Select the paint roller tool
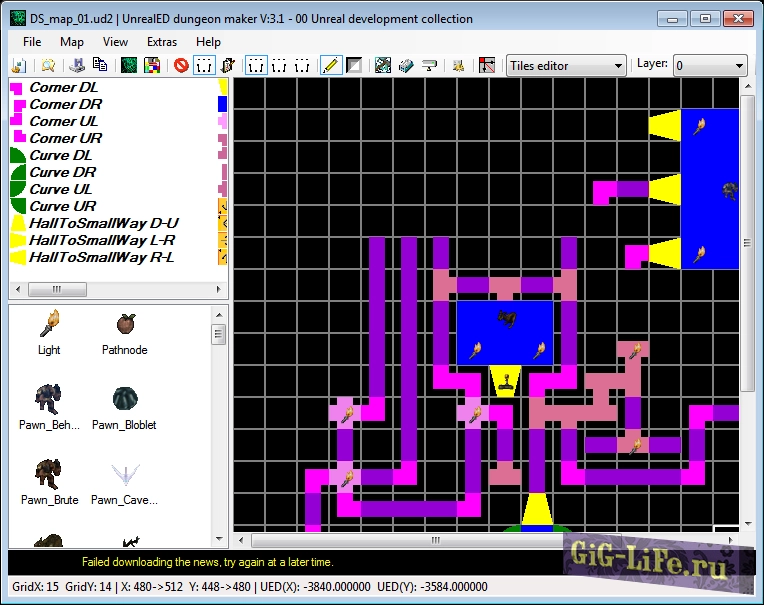764x605 pixels. tap(430, 66)
